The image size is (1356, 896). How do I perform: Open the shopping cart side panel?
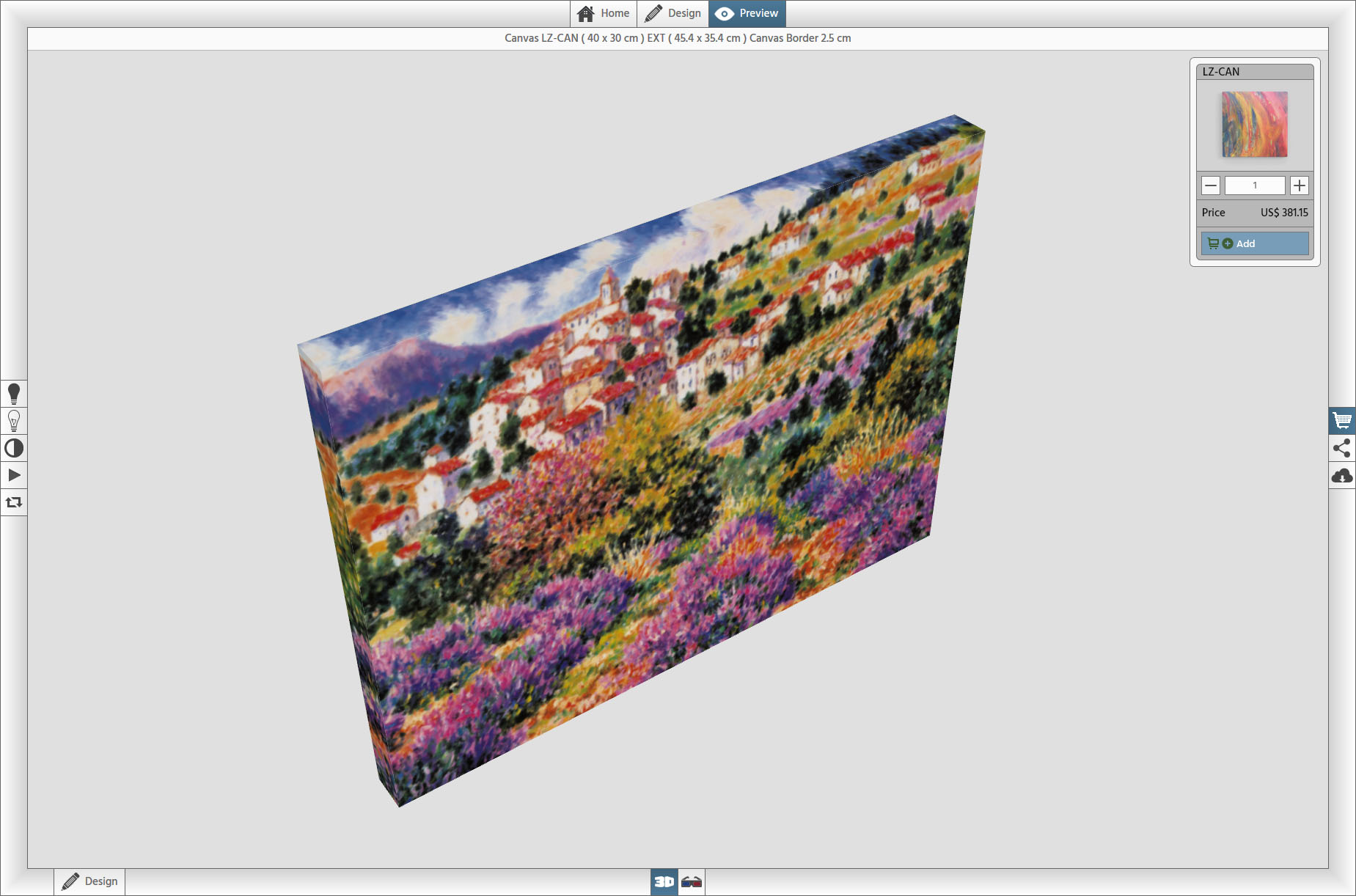pyautogui.click(x=1342, y=421)
